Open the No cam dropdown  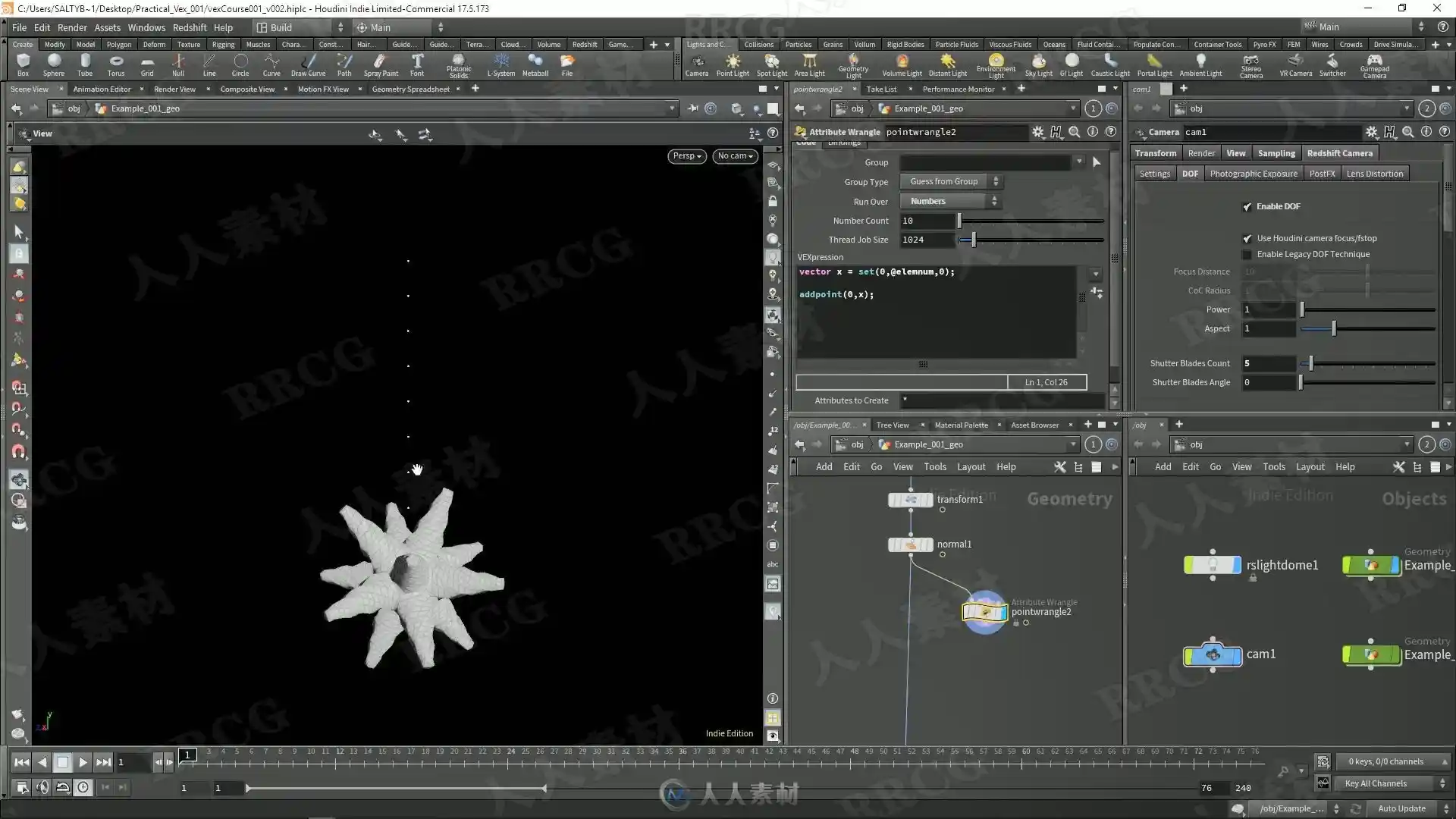tap(735, 155)
